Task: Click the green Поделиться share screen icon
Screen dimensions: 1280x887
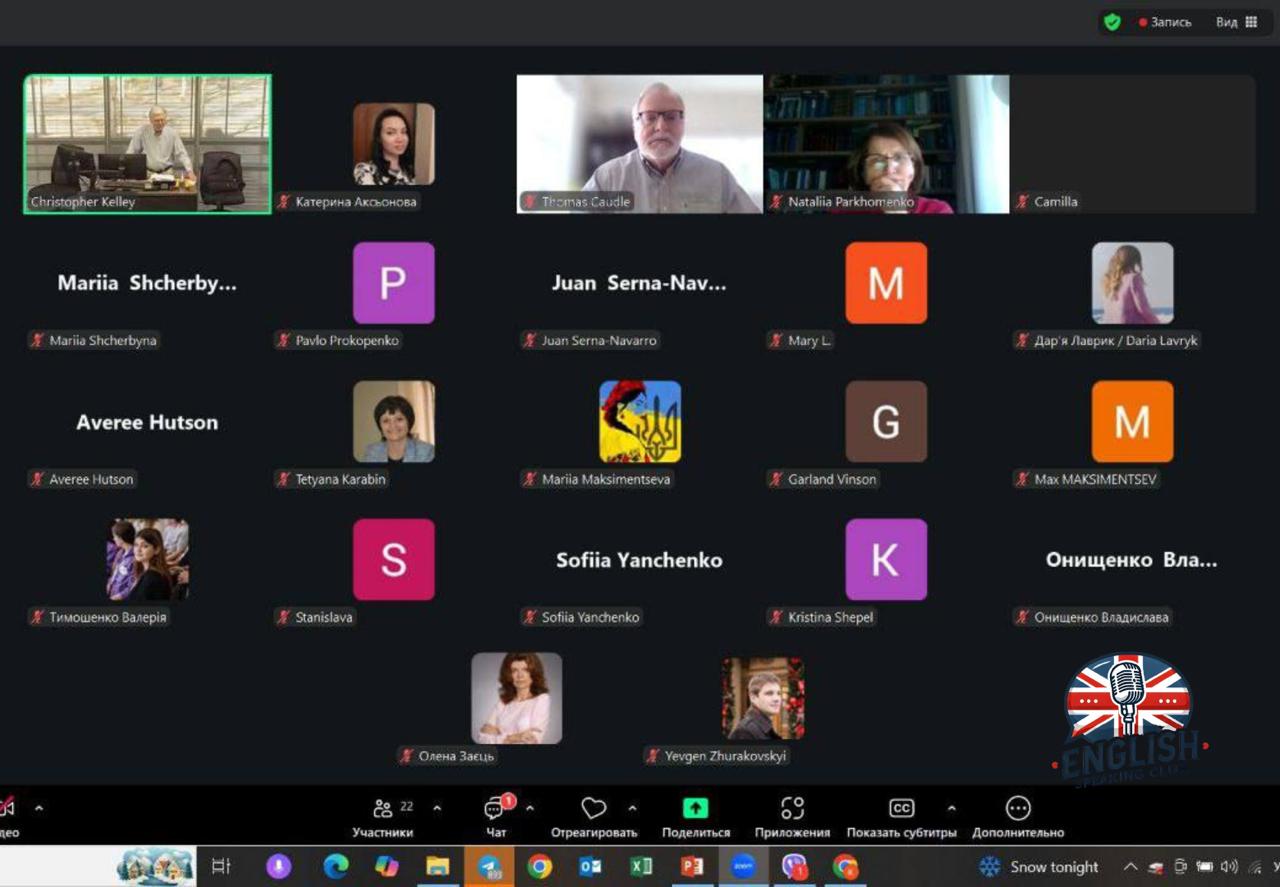Action: click(695, 808)
